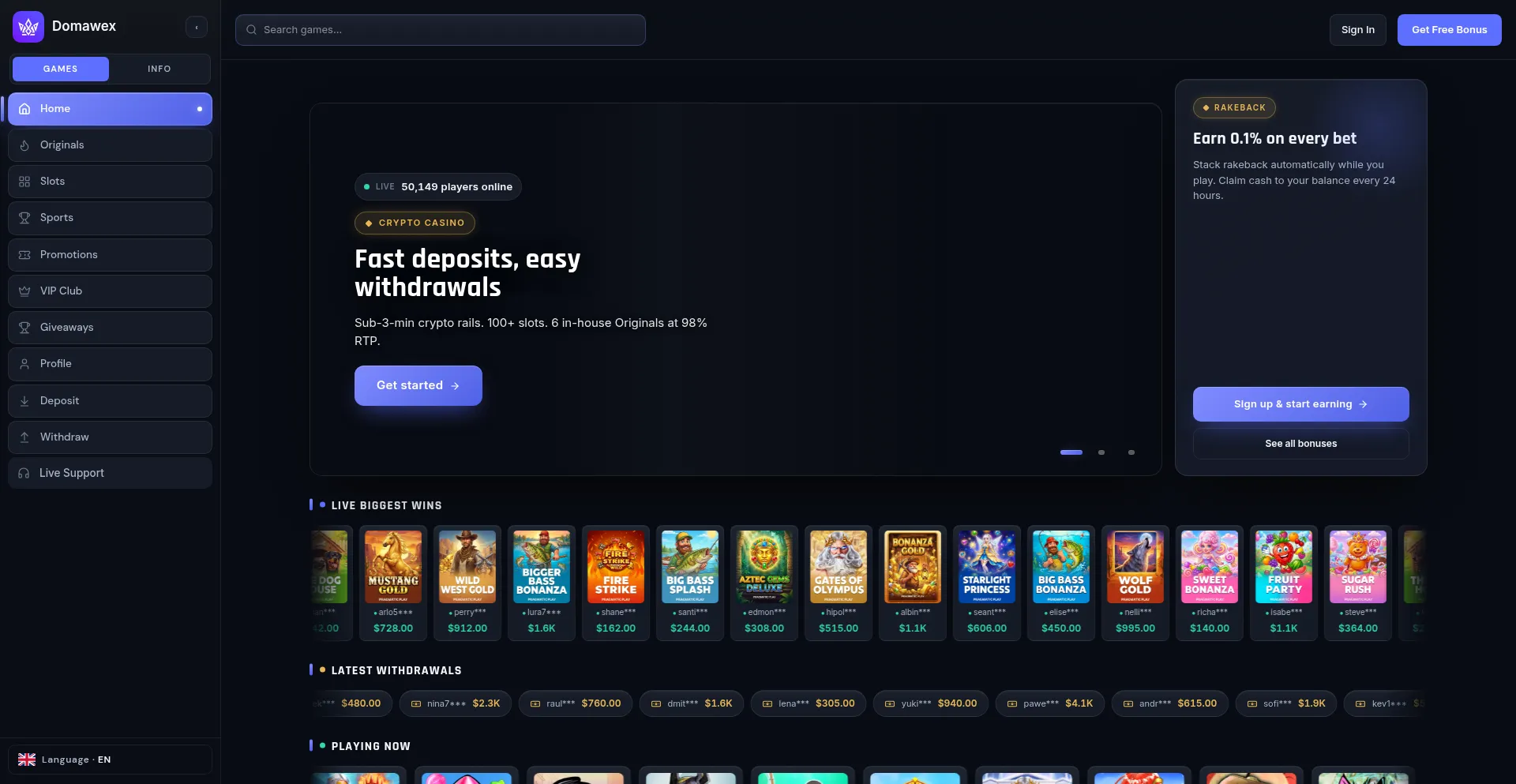Focus the Search games input field
1516x784 pixels.
point(441,30)
